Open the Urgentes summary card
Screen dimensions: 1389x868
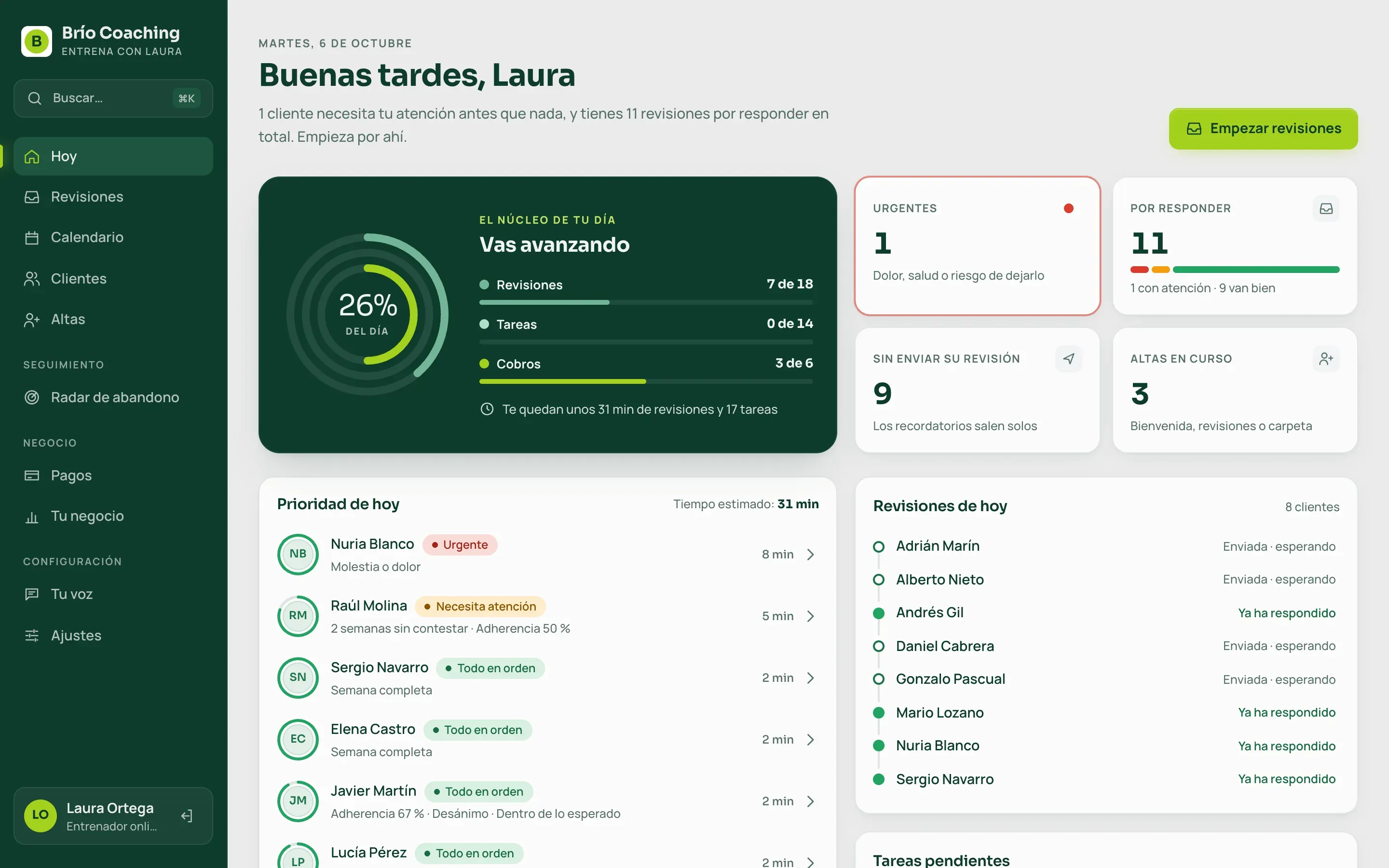click(977, 246)
